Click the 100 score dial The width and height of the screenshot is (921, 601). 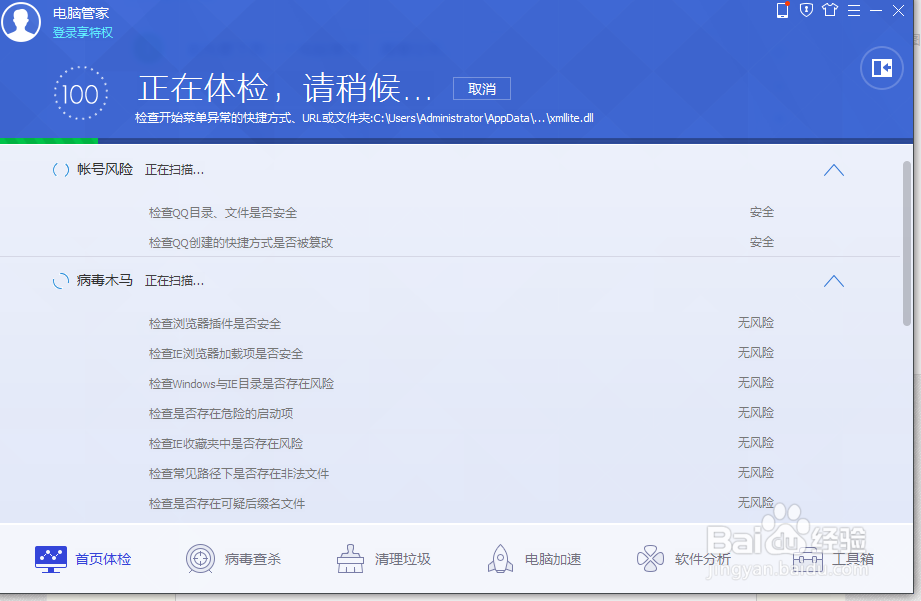click(80, 93)
